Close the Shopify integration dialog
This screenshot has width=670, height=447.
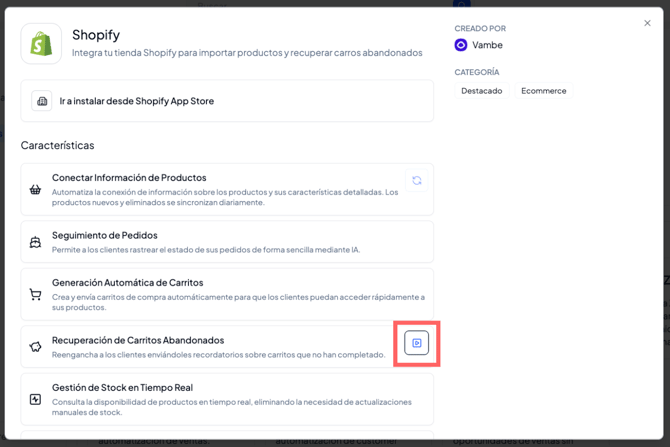click(x=647, y=23)
